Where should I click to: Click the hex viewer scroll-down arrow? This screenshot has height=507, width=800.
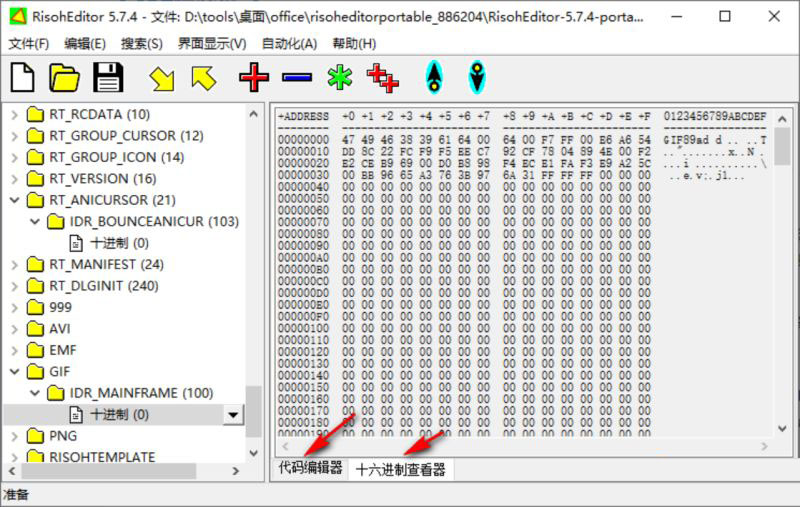tap(782, 428)
